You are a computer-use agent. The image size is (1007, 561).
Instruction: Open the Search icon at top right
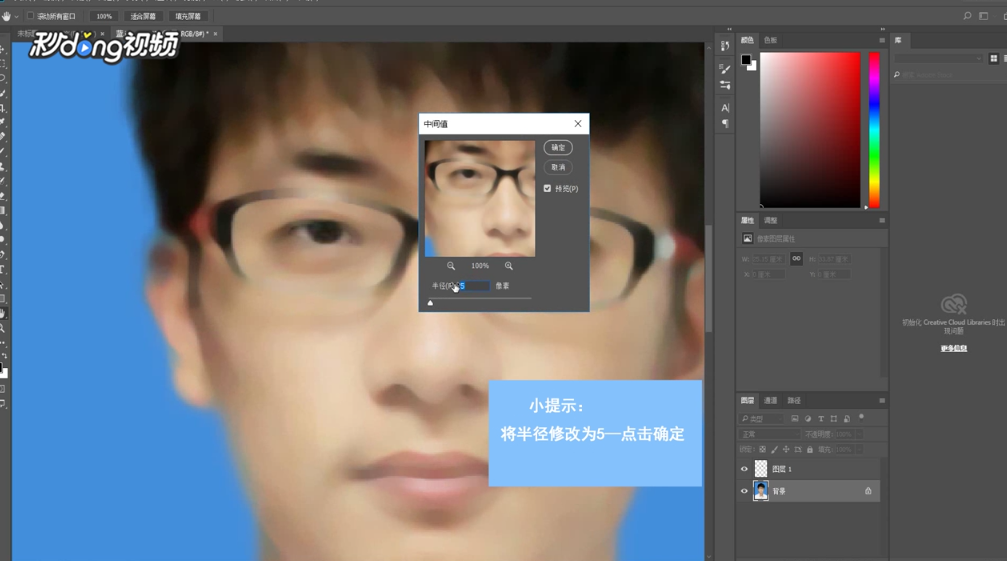click(x=967, y=16)
